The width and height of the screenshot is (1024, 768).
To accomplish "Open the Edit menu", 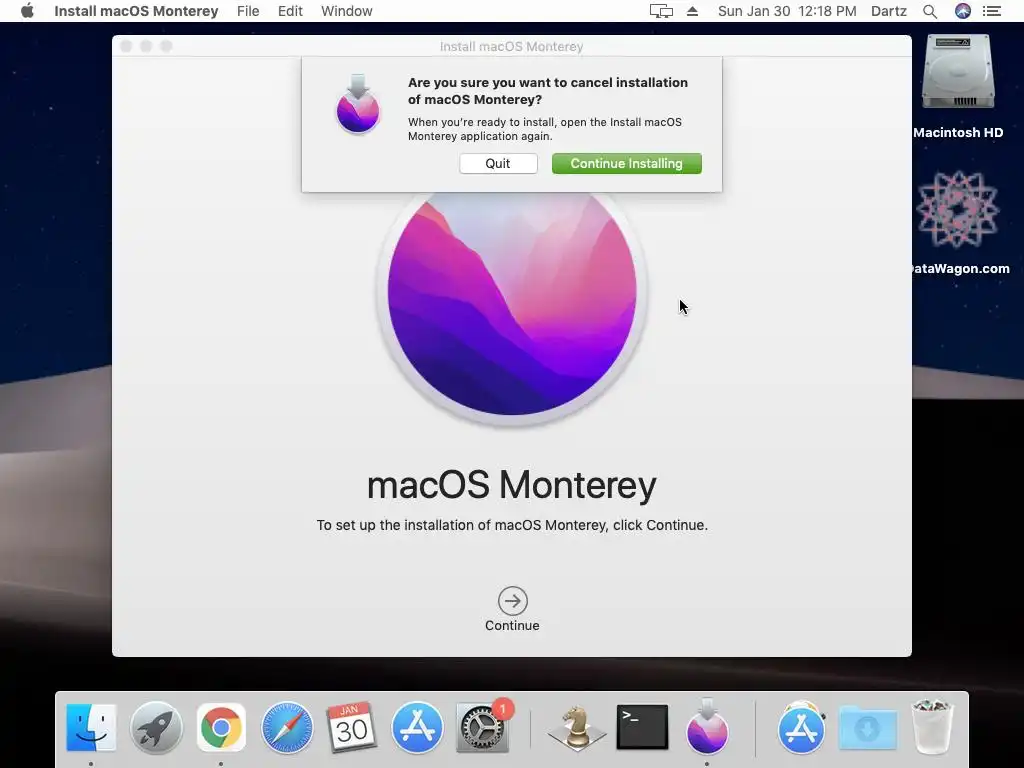I will tap(290, 11).
